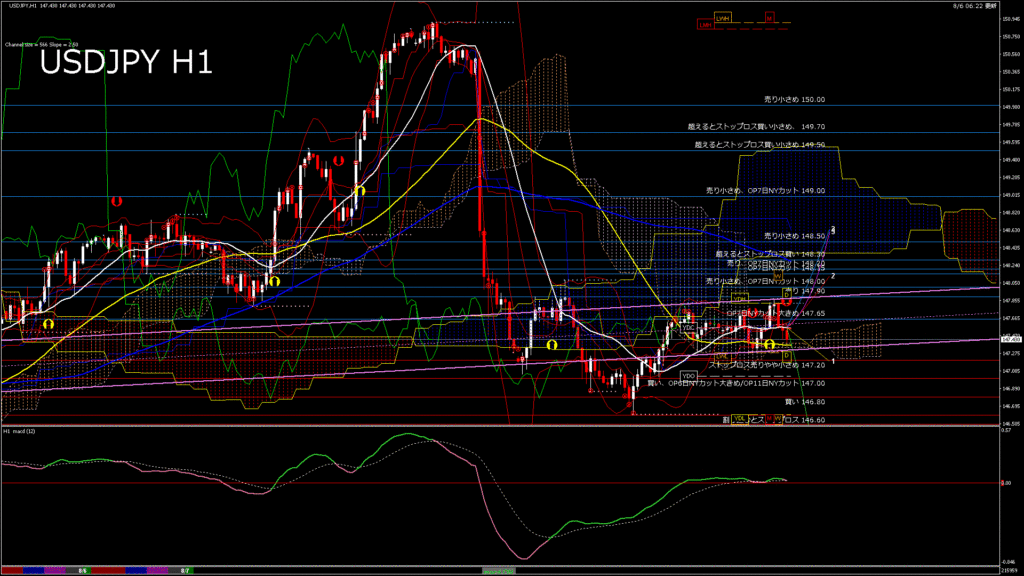Select the 売り小さめ 148.50 level label

click(794, 236)
